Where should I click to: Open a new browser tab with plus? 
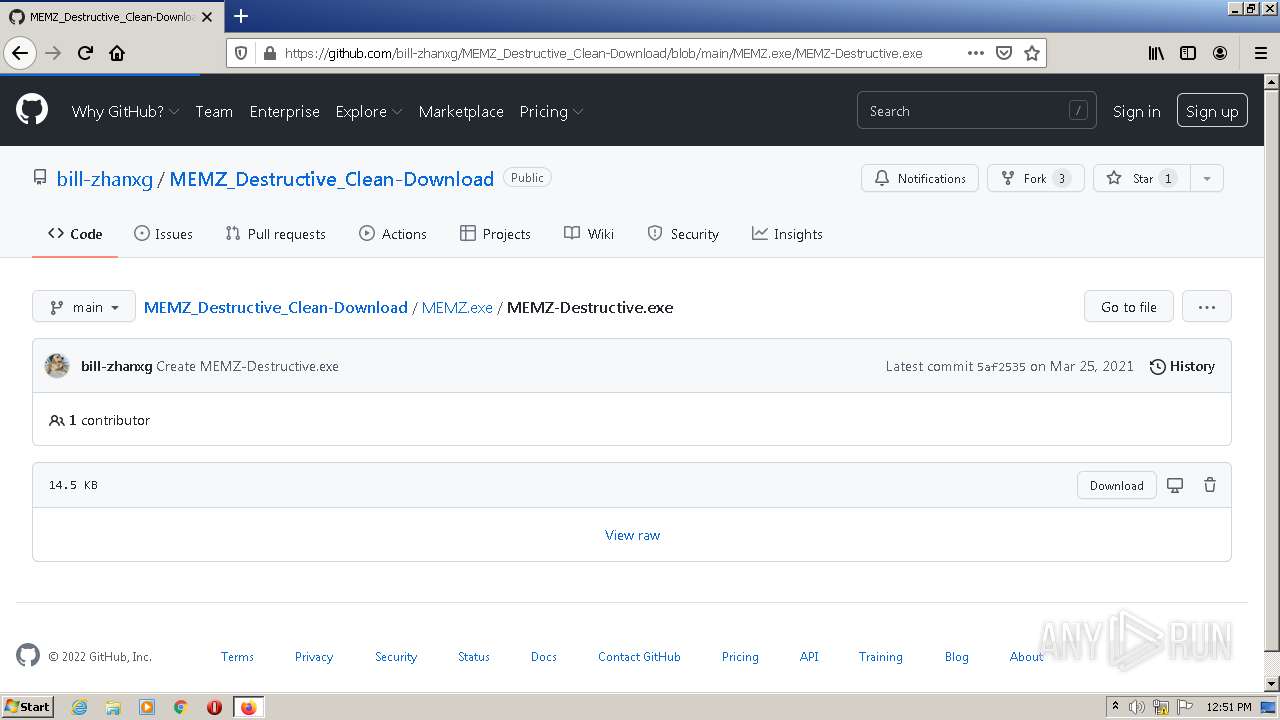pyautogui.click(x=241, y=16)
